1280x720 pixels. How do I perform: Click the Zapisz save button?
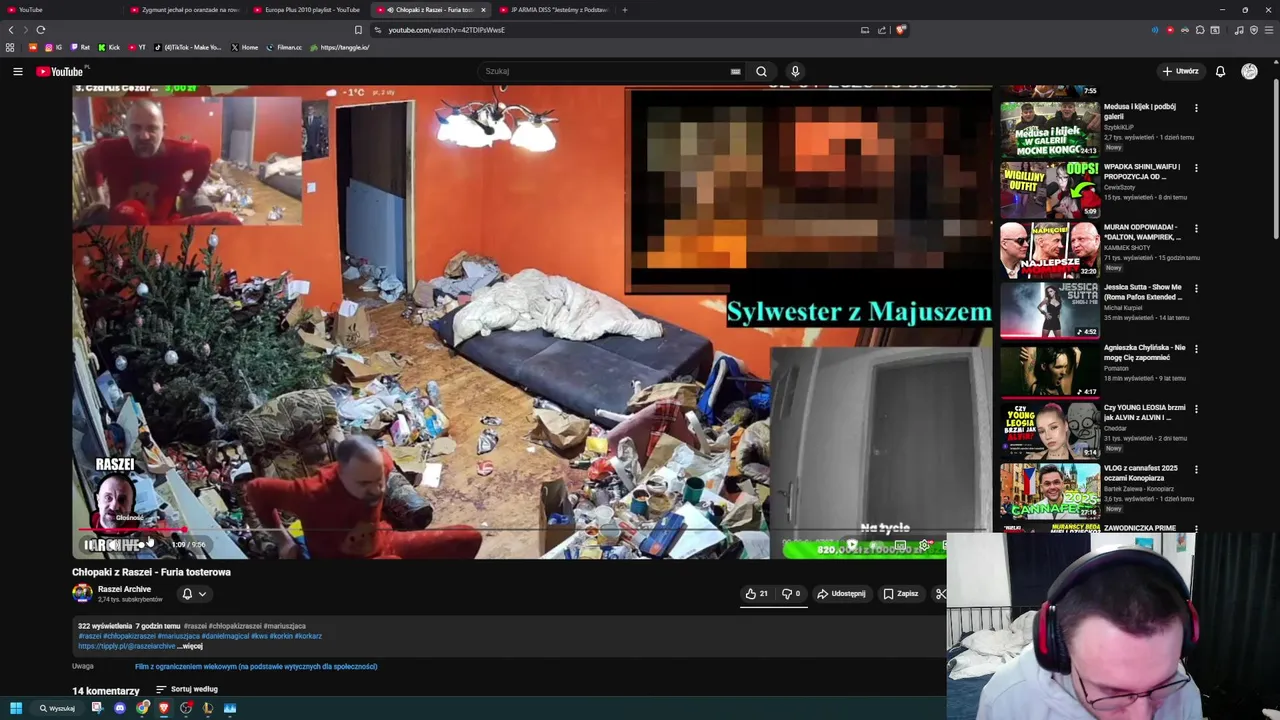pos(901,594)
